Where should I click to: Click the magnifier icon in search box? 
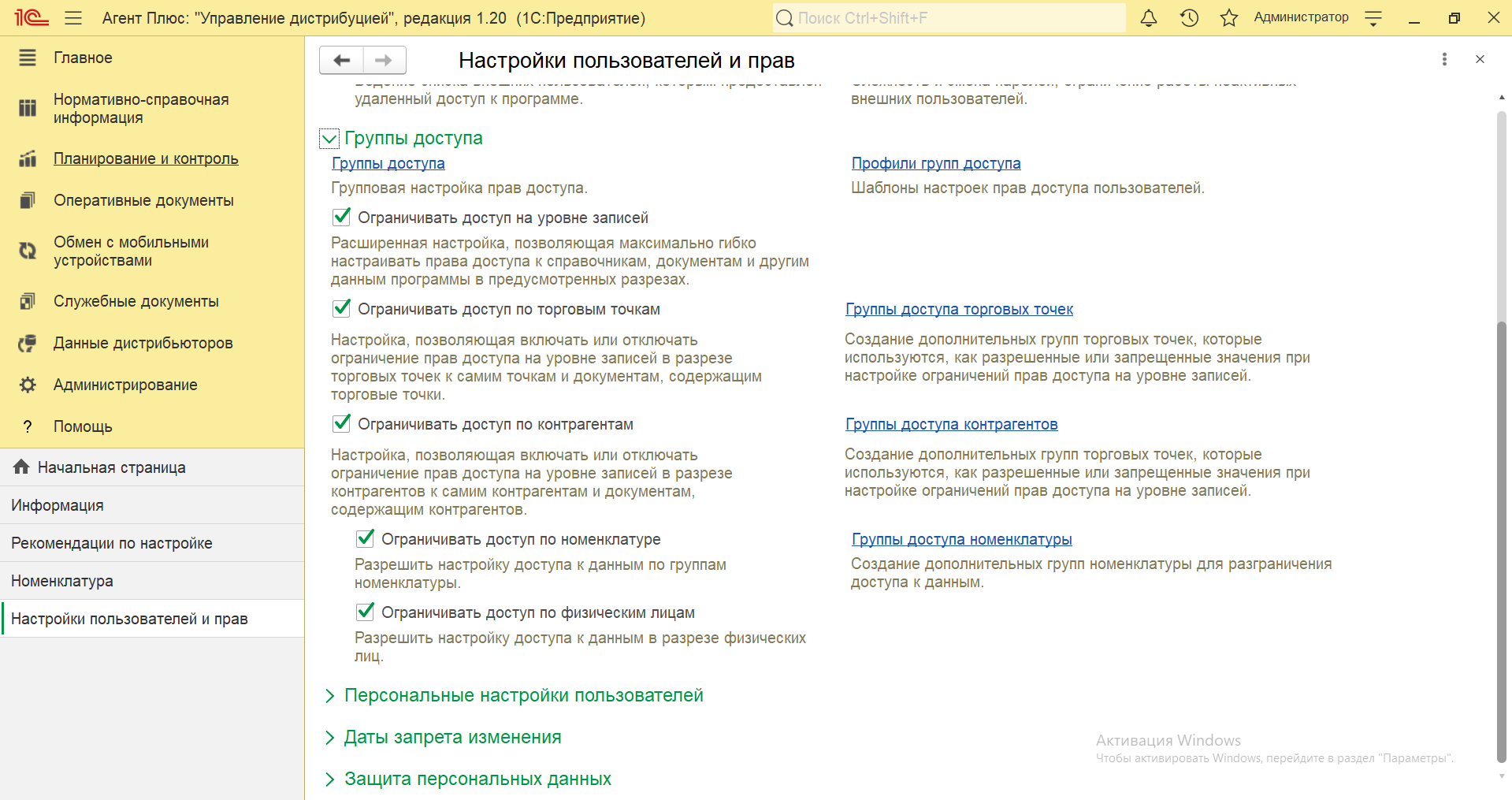(x=785, y=17)
